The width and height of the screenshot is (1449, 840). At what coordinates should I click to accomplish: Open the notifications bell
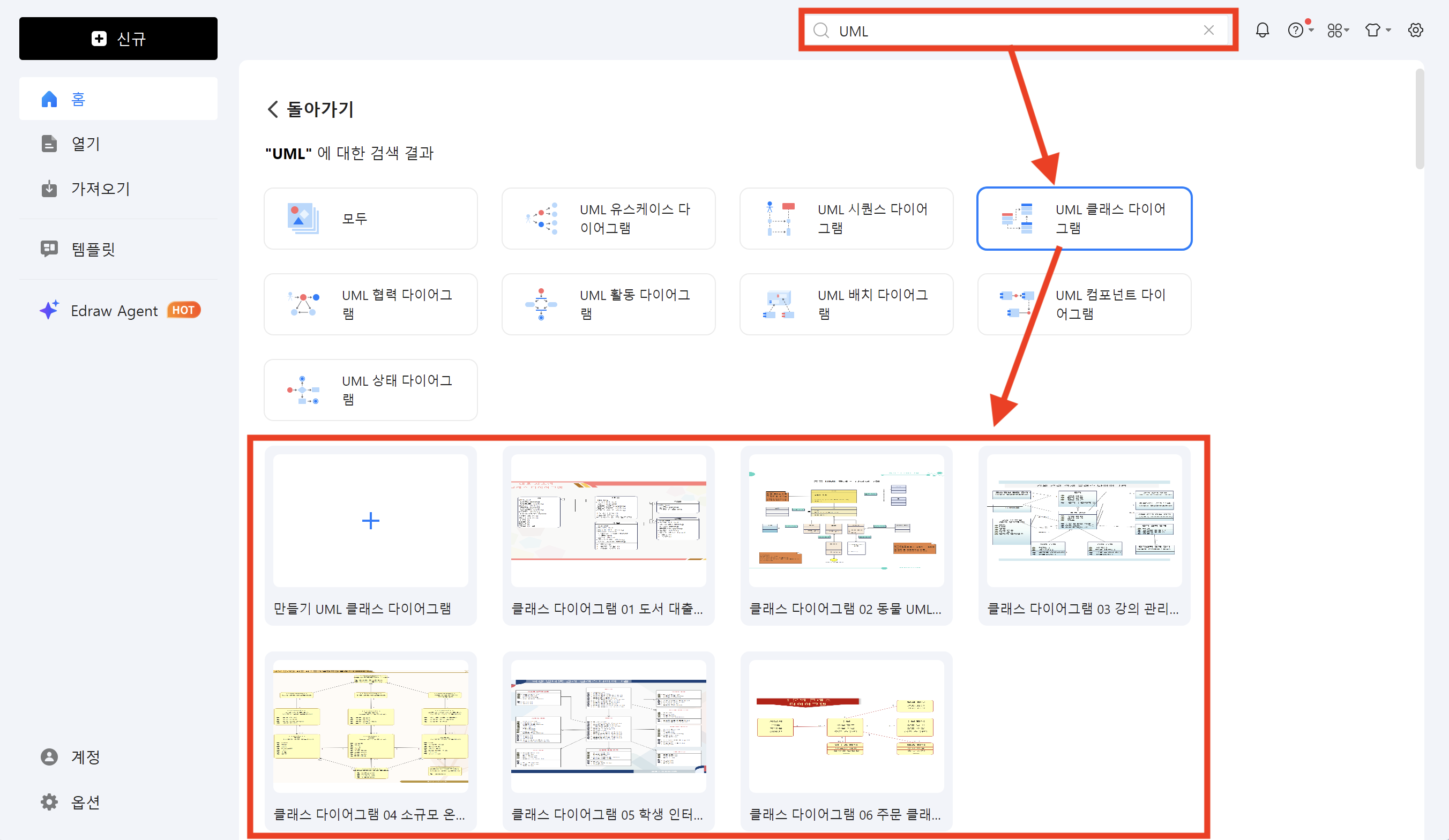click(x=1263, y=29)
